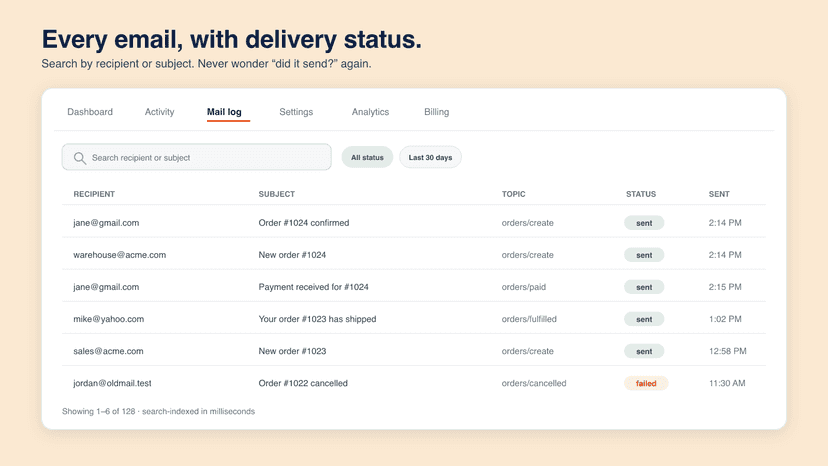Select subject New order #1024
Screen dimensions: 828x466
tap(292, 255)
